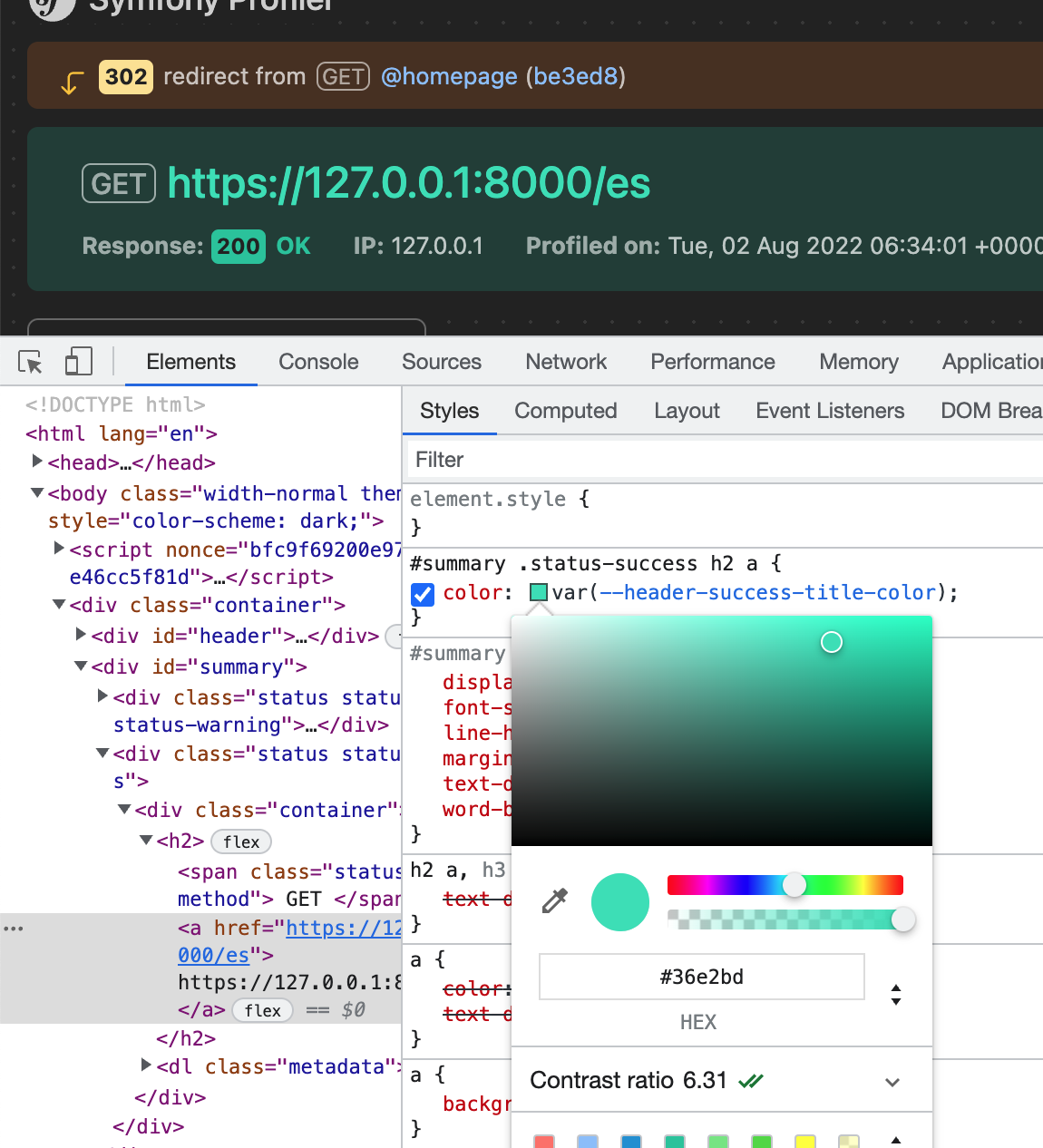
Task: Activate the inspect element picker icon
Action: tap(30, 362)
